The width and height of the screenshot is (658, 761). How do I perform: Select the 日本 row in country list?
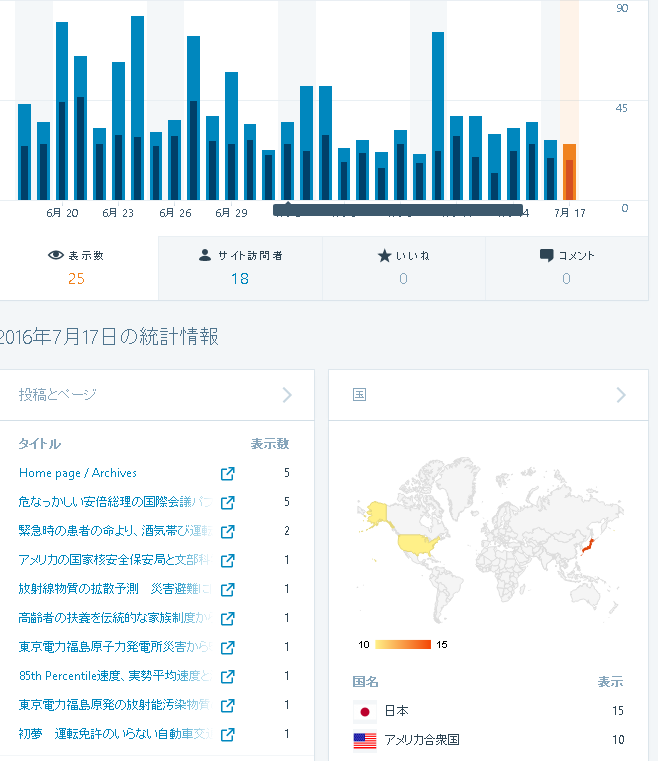[488, 711]
